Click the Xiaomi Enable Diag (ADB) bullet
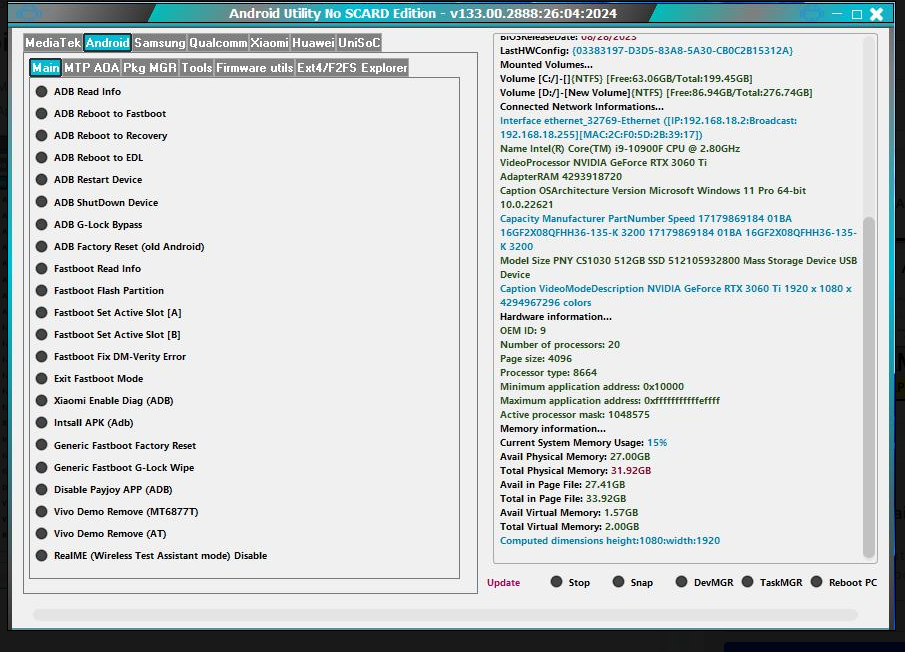Screen dimensions: 905x652 click(x=42, y=401)
